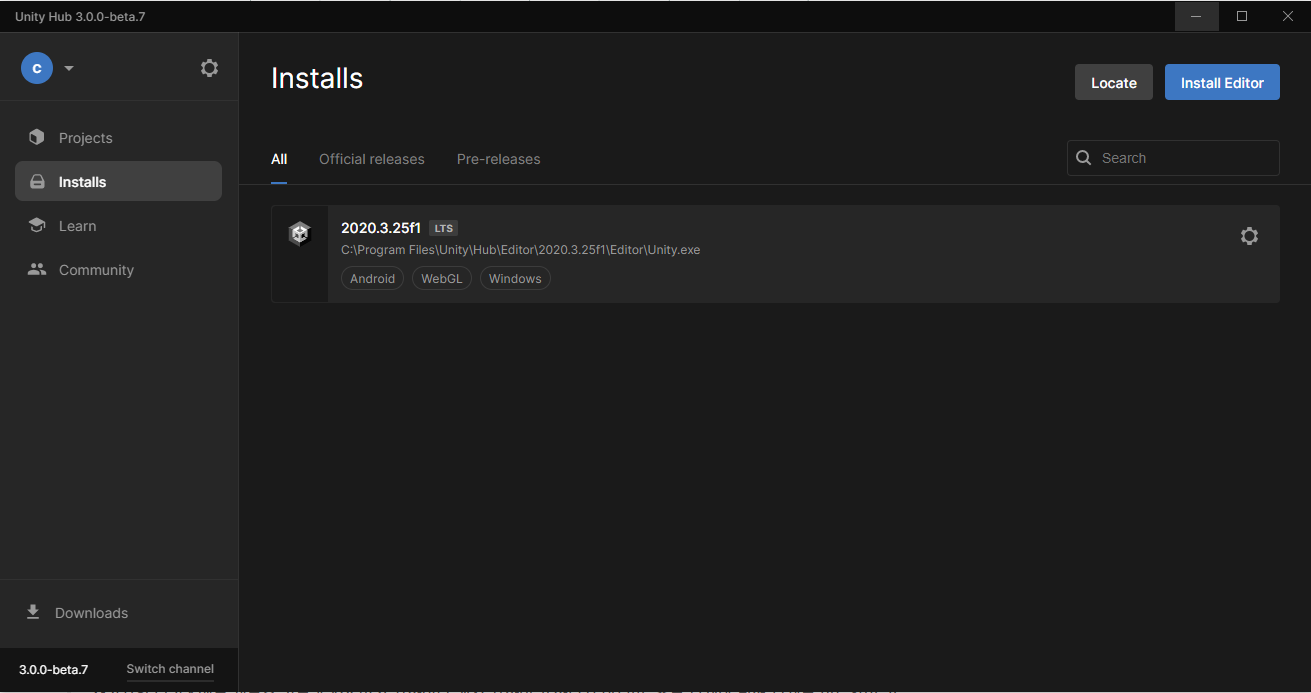
Task: Click the Android module tag
Action: (373, 279)
